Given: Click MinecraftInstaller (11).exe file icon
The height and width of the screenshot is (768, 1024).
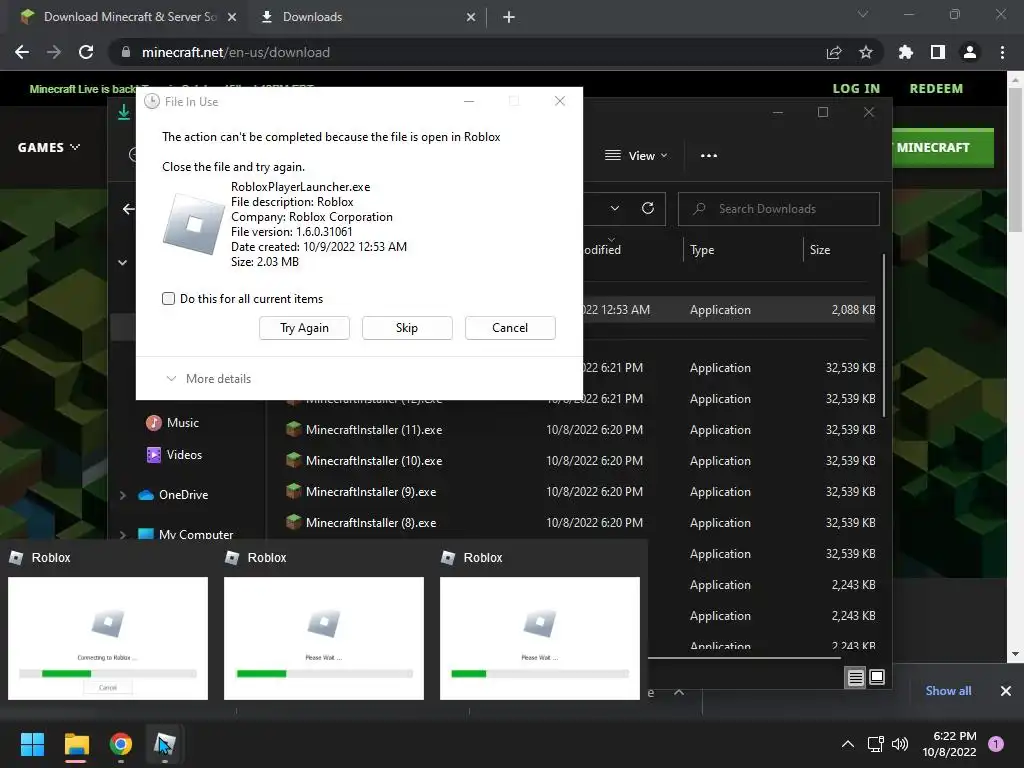Looking at the screenshot, I should 294,429.
